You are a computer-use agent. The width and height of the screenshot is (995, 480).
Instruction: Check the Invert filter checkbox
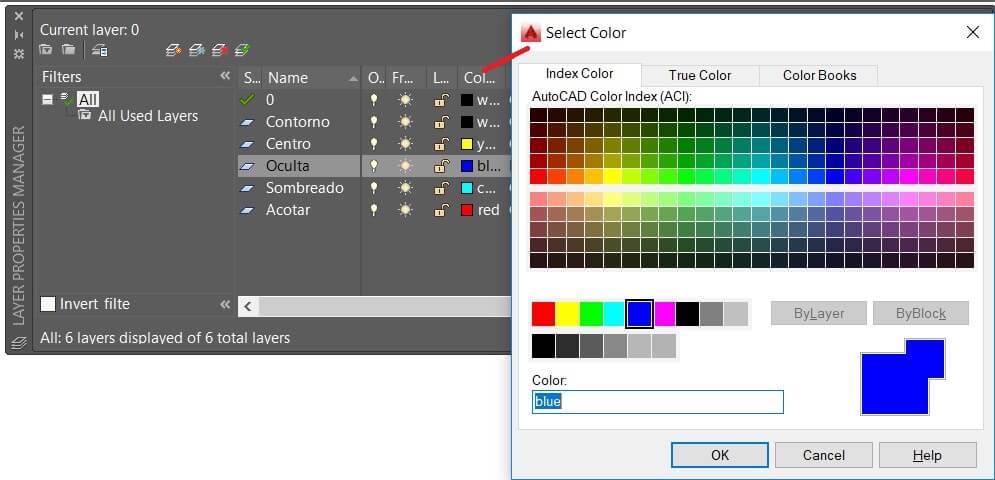(48, 303)
